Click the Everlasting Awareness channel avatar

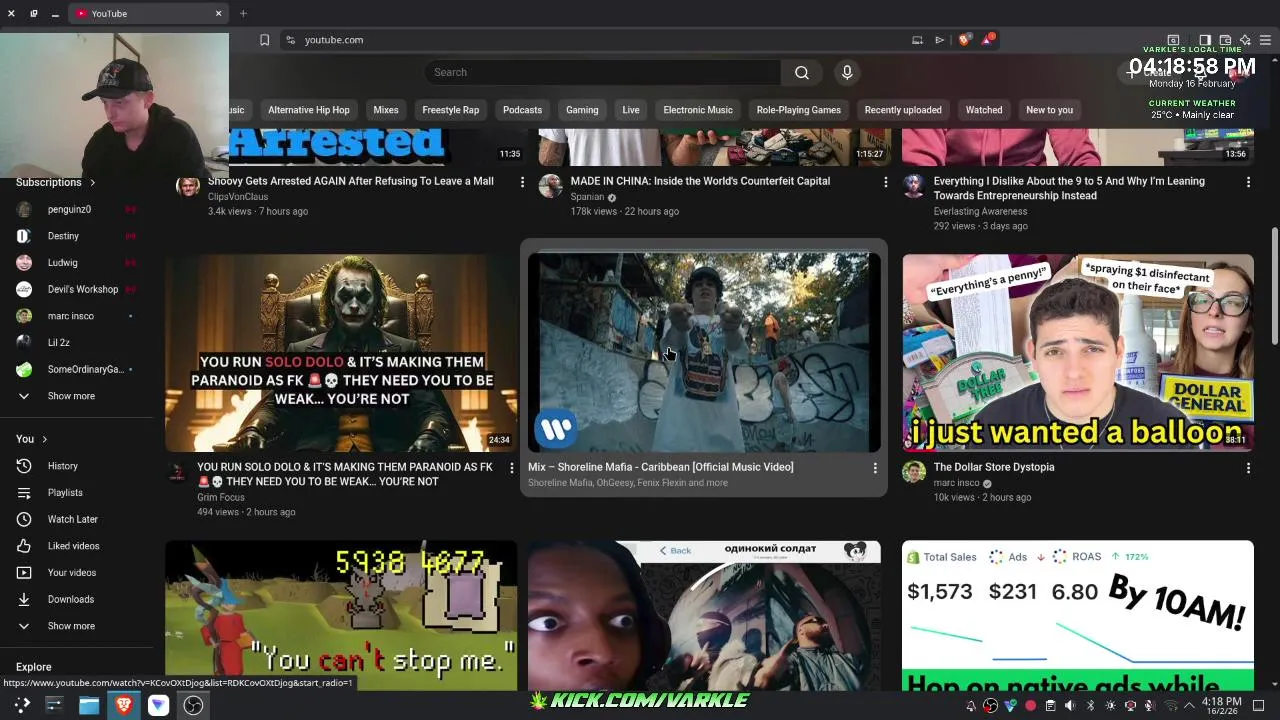tap(913, 186)
